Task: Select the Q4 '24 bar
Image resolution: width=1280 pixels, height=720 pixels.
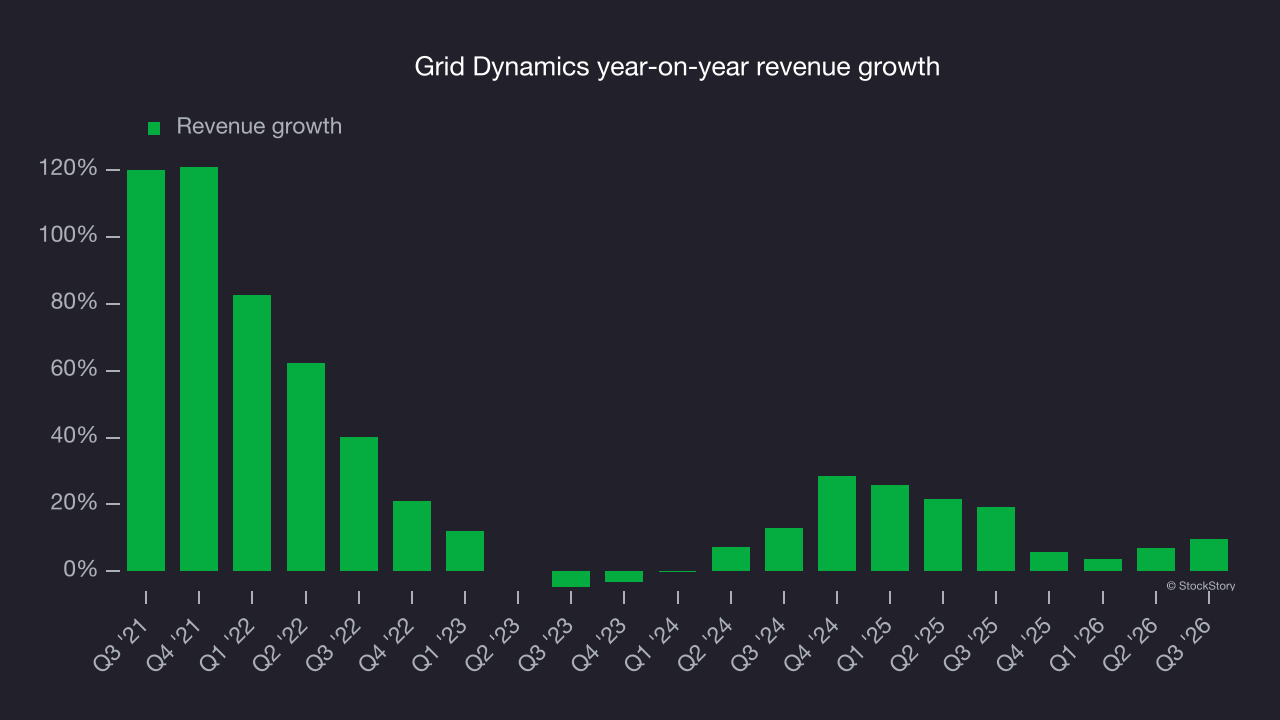Action: [837, 524]
